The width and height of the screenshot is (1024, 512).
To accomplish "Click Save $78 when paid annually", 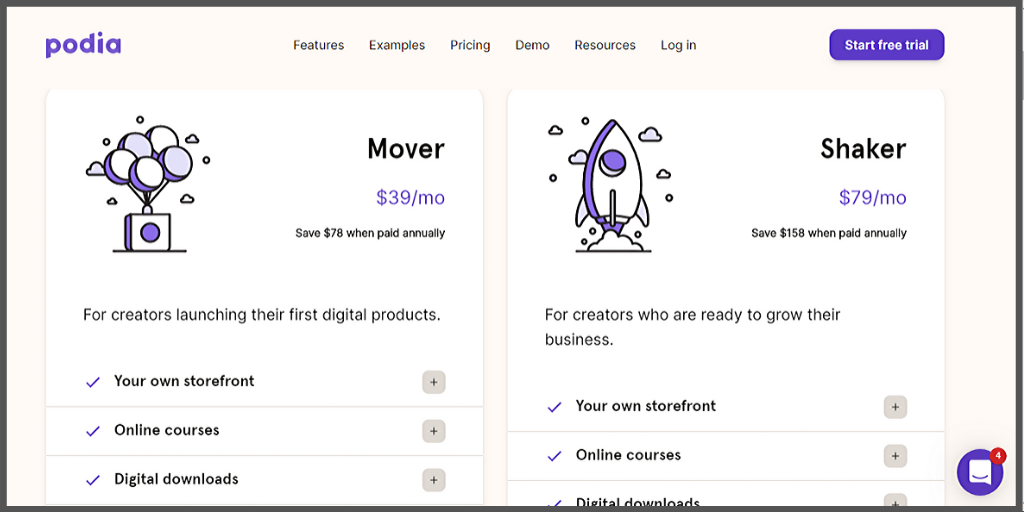I will point(370,233).
